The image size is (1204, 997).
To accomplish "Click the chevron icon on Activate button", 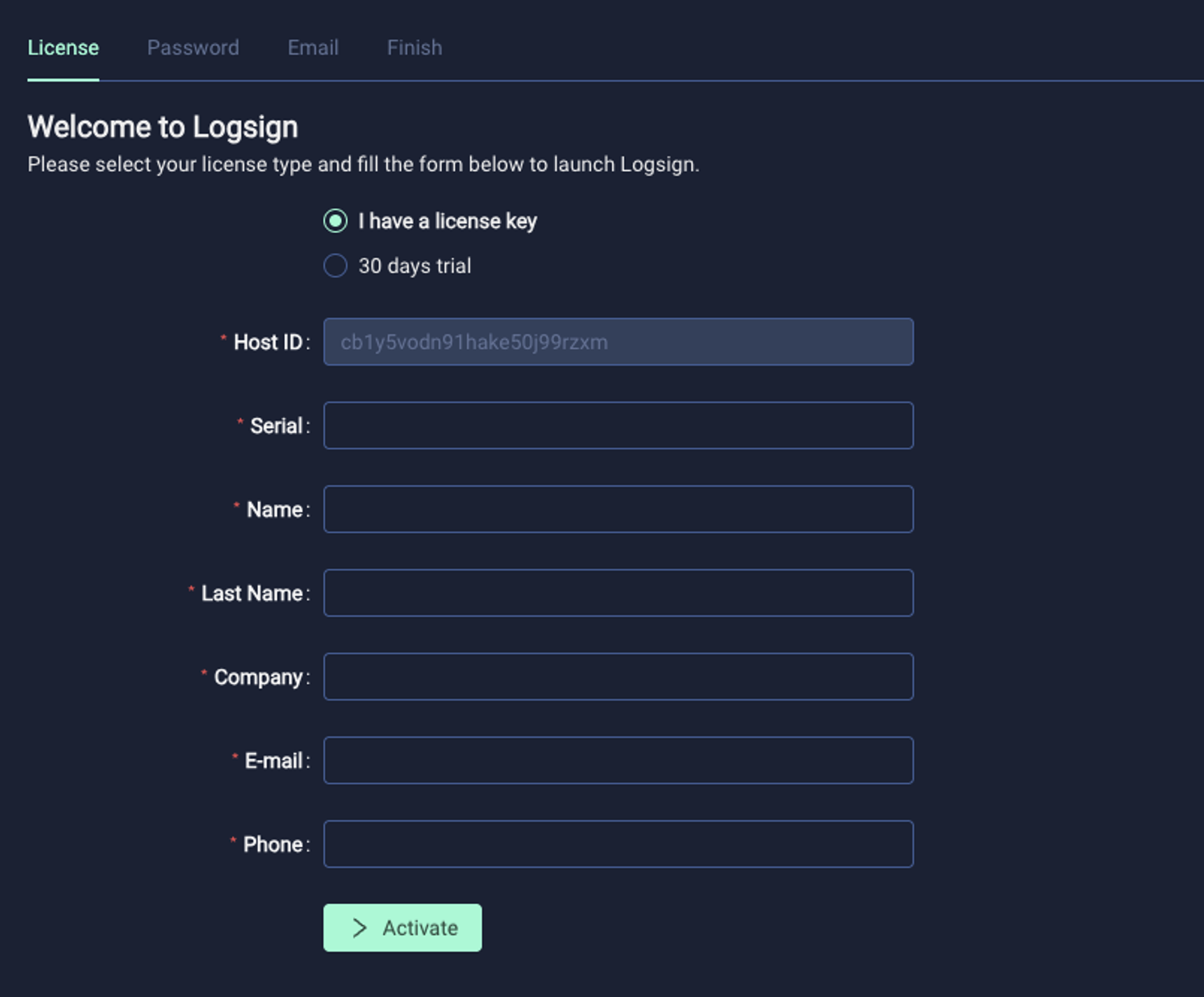I will [359, 928].
